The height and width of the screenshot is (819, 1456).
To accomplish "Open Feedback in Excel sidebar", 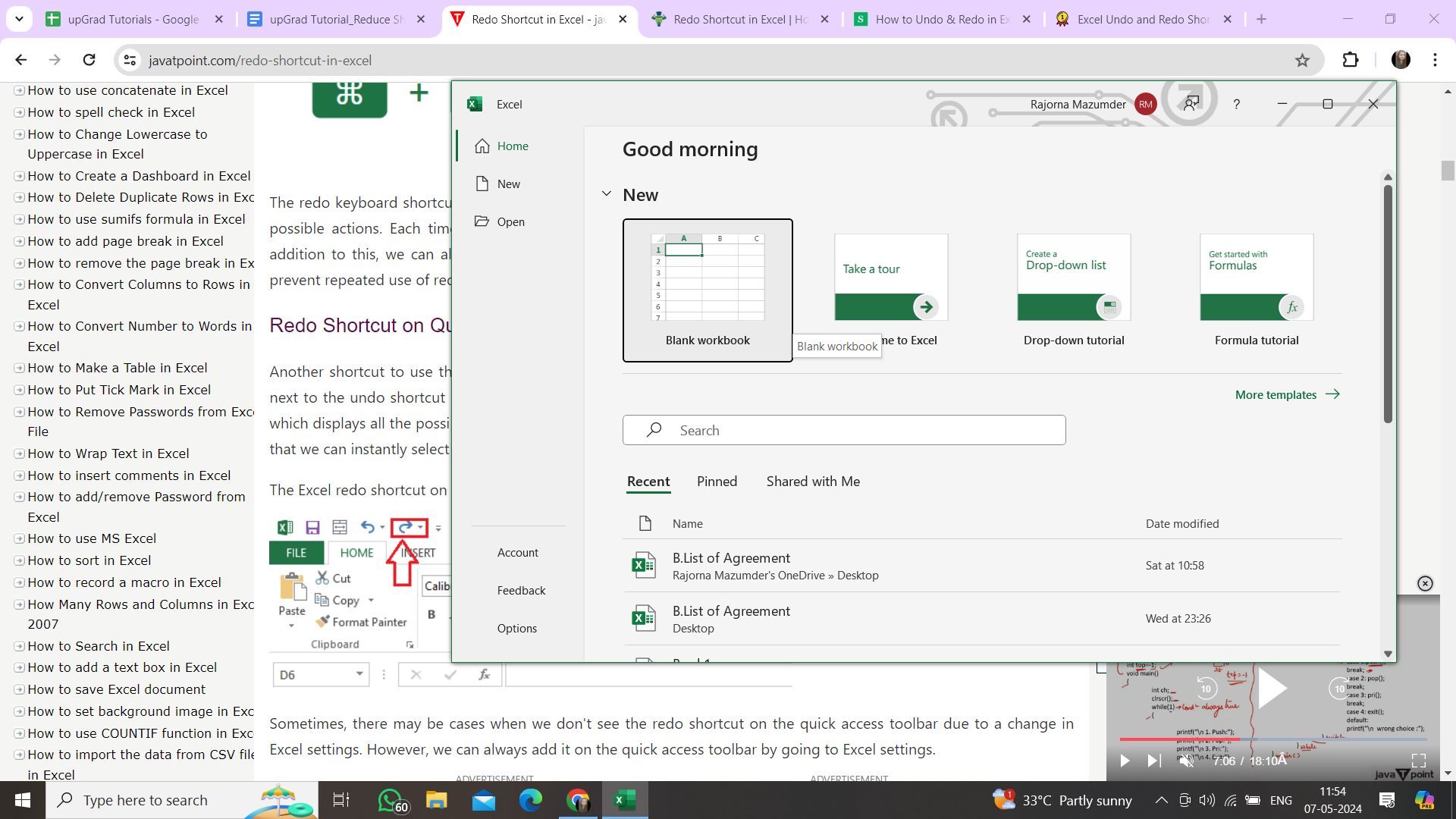I will pos(521,590).
